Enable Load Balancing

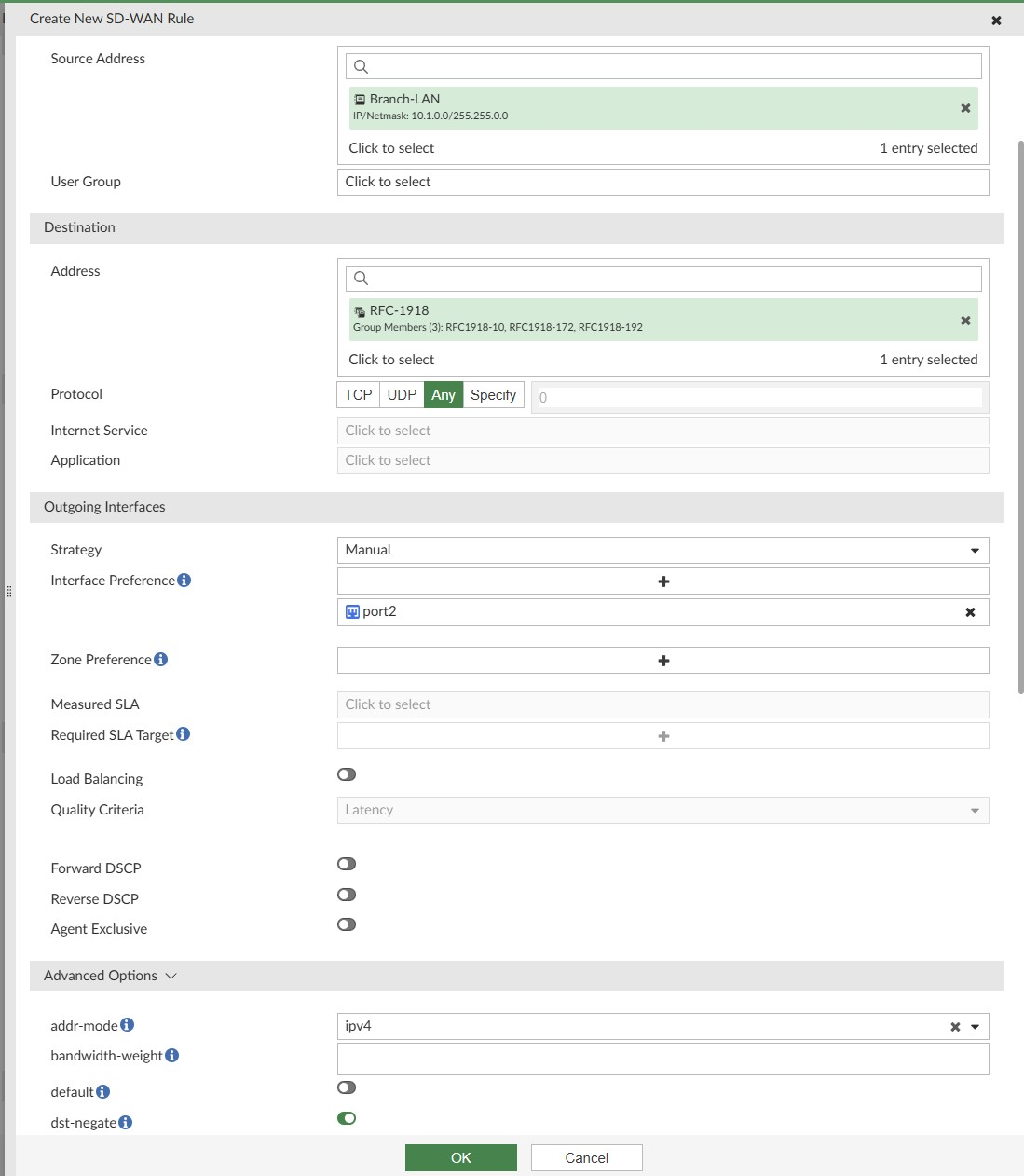click(346, 774)
